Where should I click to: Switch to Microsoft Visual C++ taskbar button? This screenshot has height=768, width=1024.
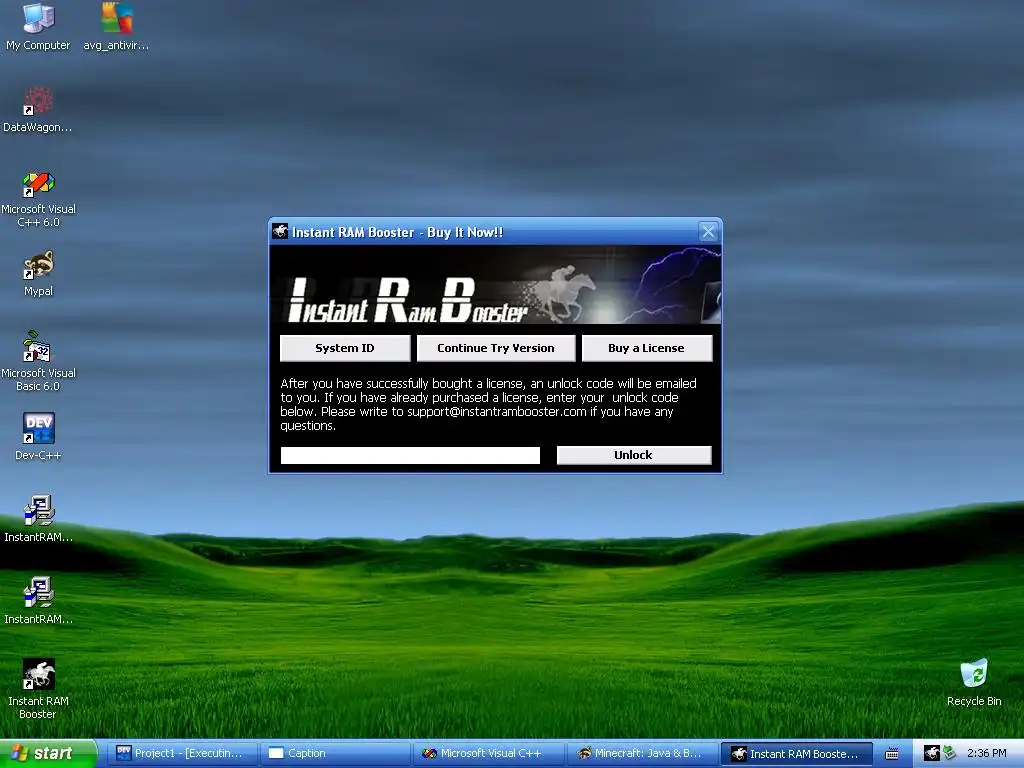pyautogui.click(x=488, y=753)
